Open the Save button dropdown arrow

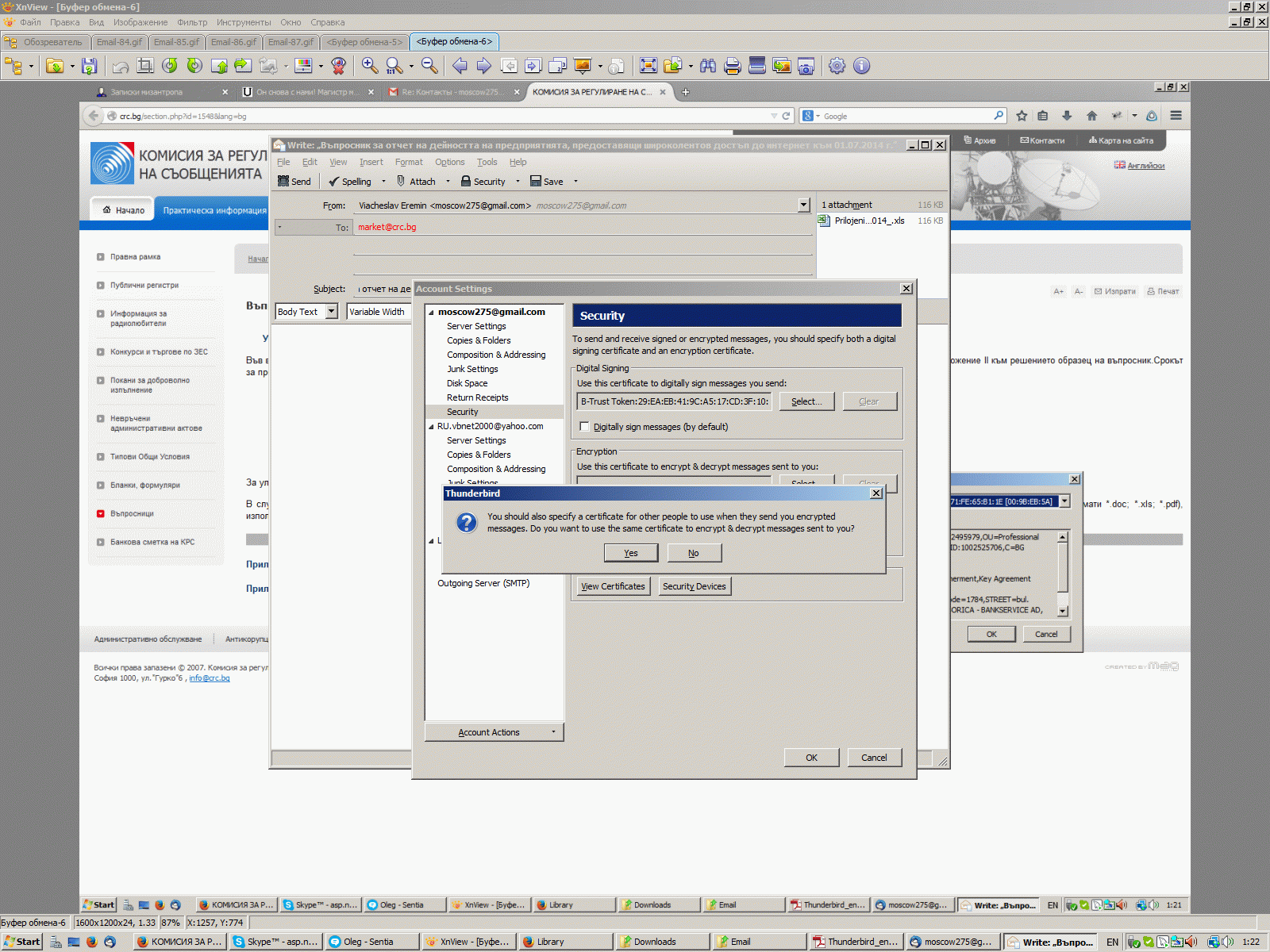[x=575, y=182]
